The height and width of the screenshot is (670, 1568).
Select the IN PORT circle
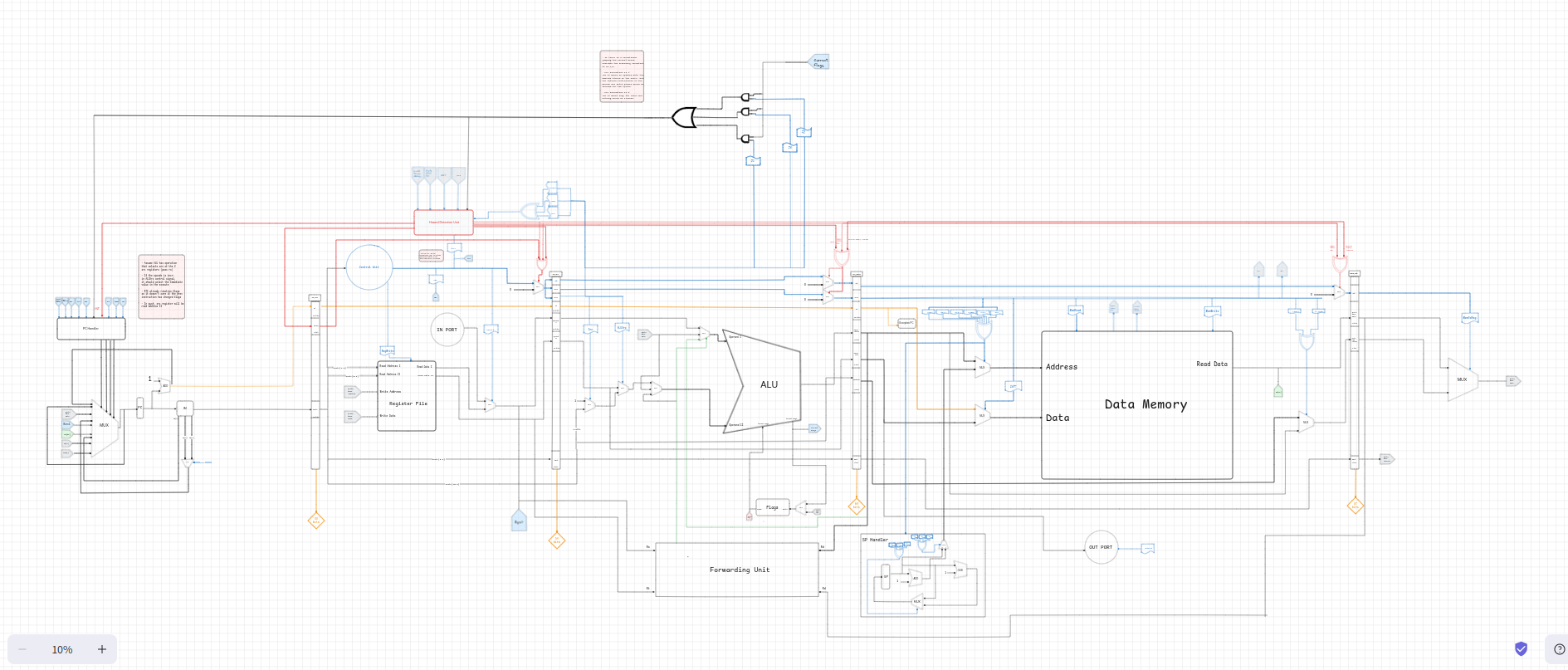[x=447, y=330]
